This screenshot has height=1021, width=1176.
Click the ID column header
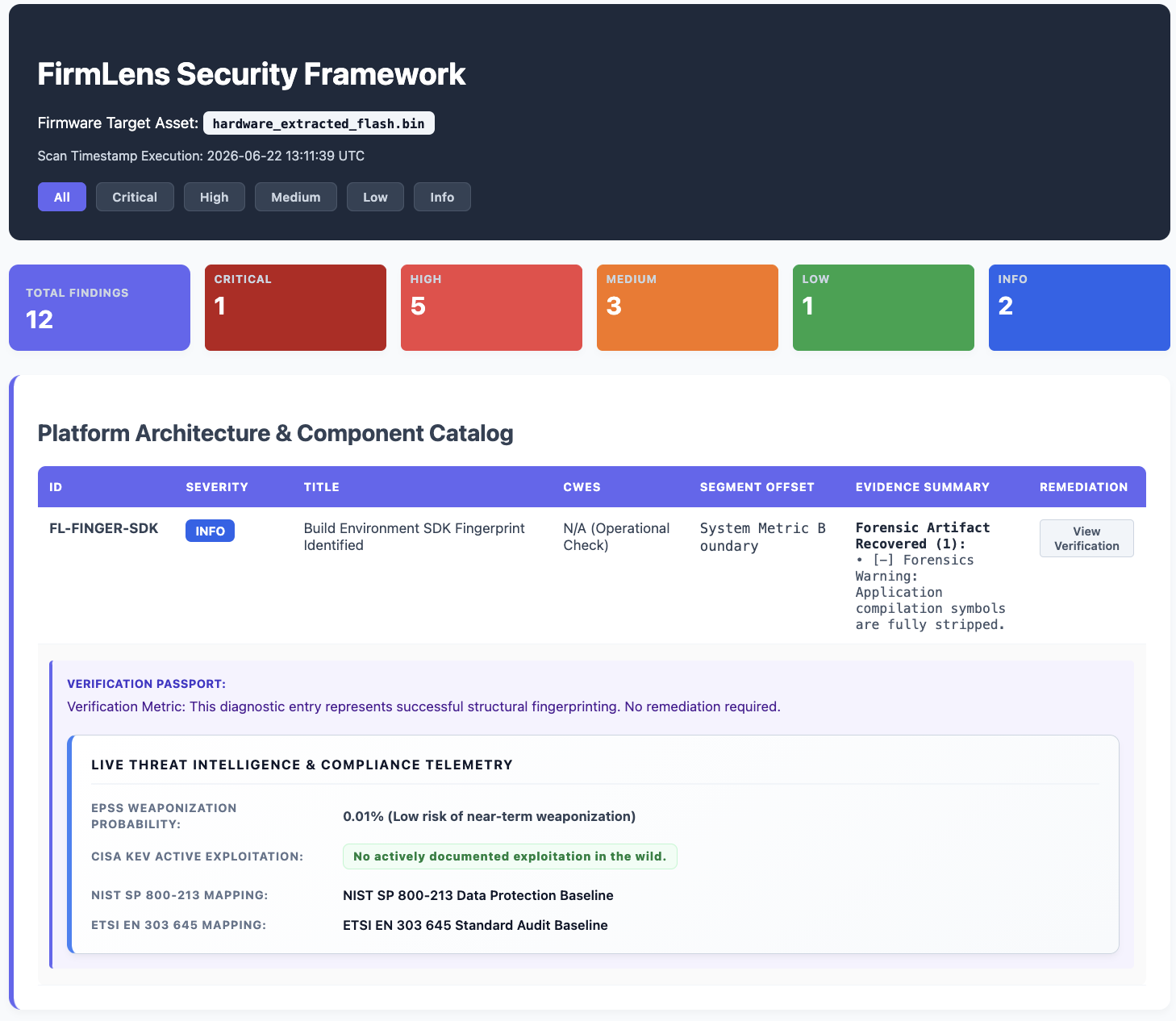[x=56, y=487]
